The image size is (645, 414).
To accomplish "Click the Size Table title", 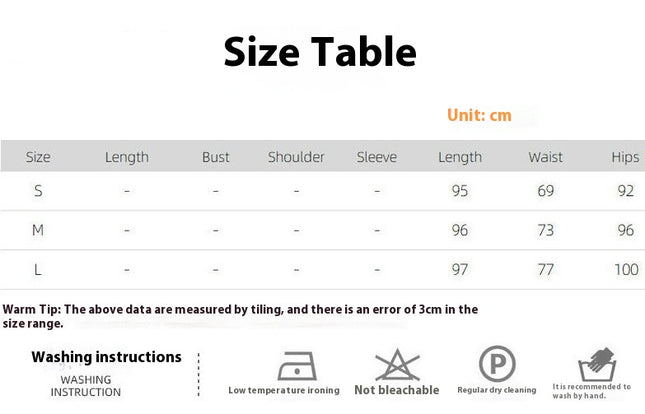I will point(320,51).
